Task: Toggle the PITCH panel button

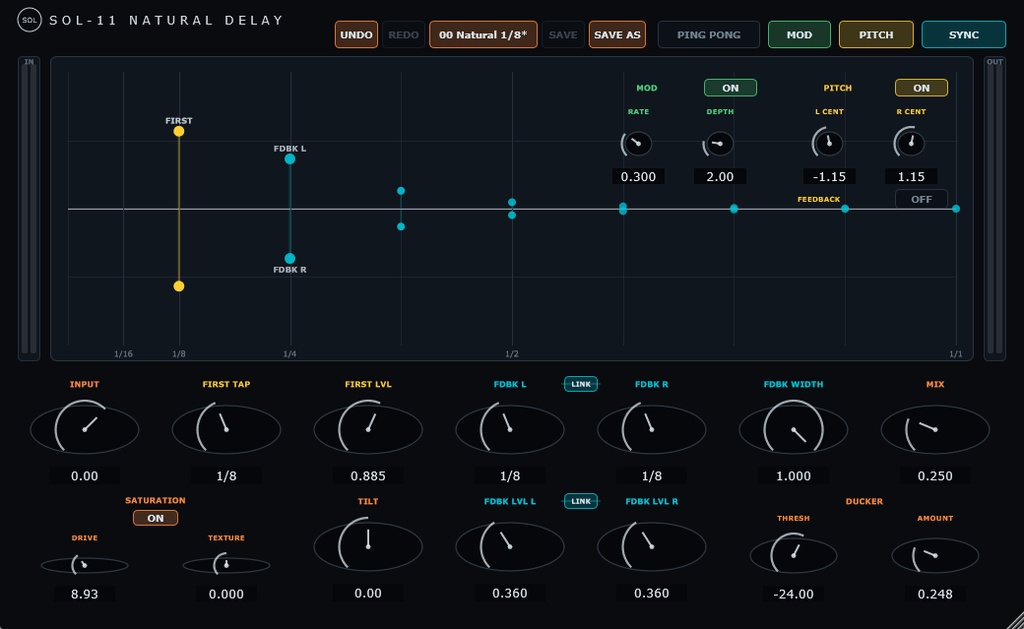Action: 876,35
